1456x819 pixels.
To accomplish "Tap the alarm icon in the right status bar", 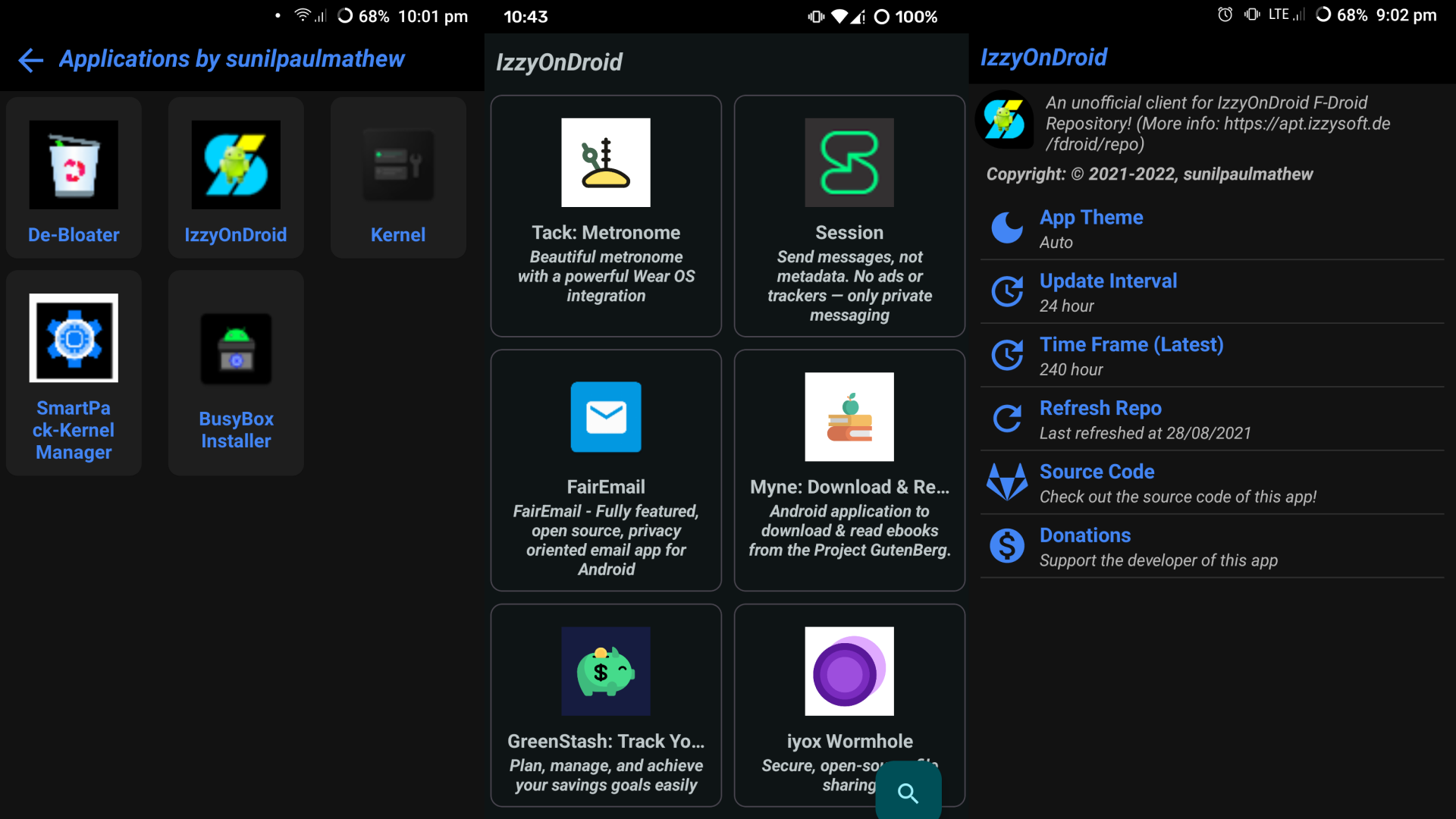I will pyautogui.click(x=1225, y=15).
